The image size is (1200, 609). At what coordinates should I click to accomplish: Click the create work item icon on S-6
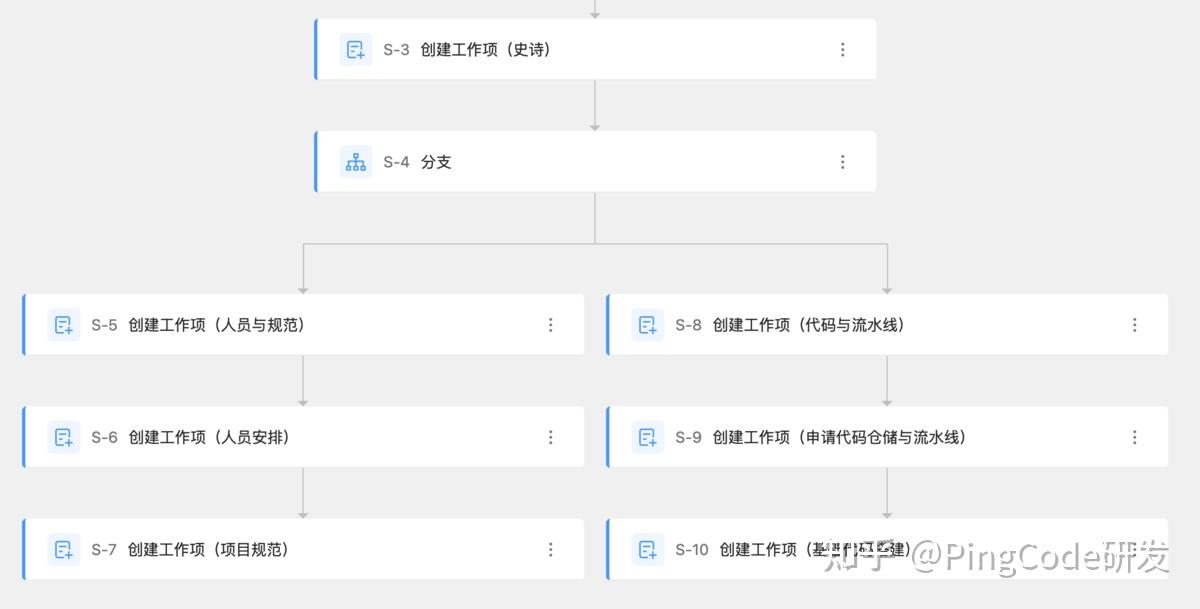(x=62, y=437)
